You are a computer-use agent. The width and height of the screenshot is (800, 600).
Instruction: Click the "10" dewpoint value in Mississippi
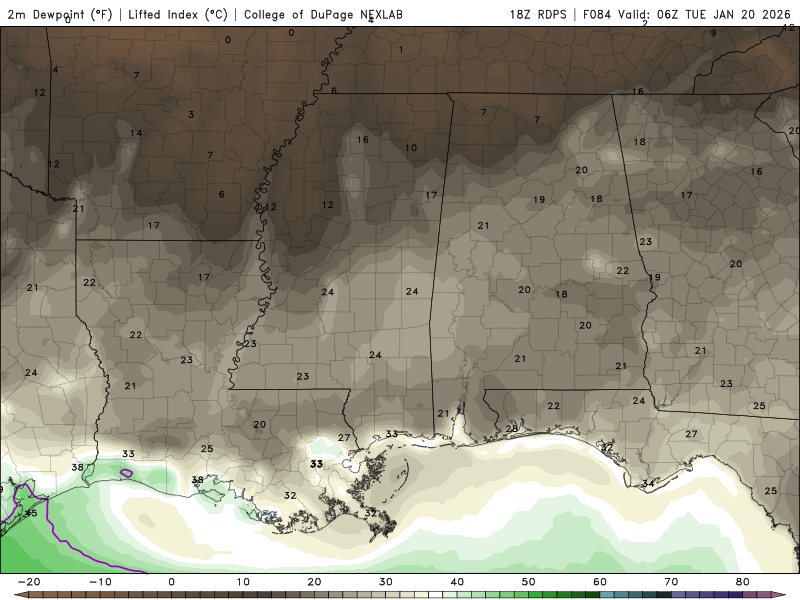click(411, 148)
